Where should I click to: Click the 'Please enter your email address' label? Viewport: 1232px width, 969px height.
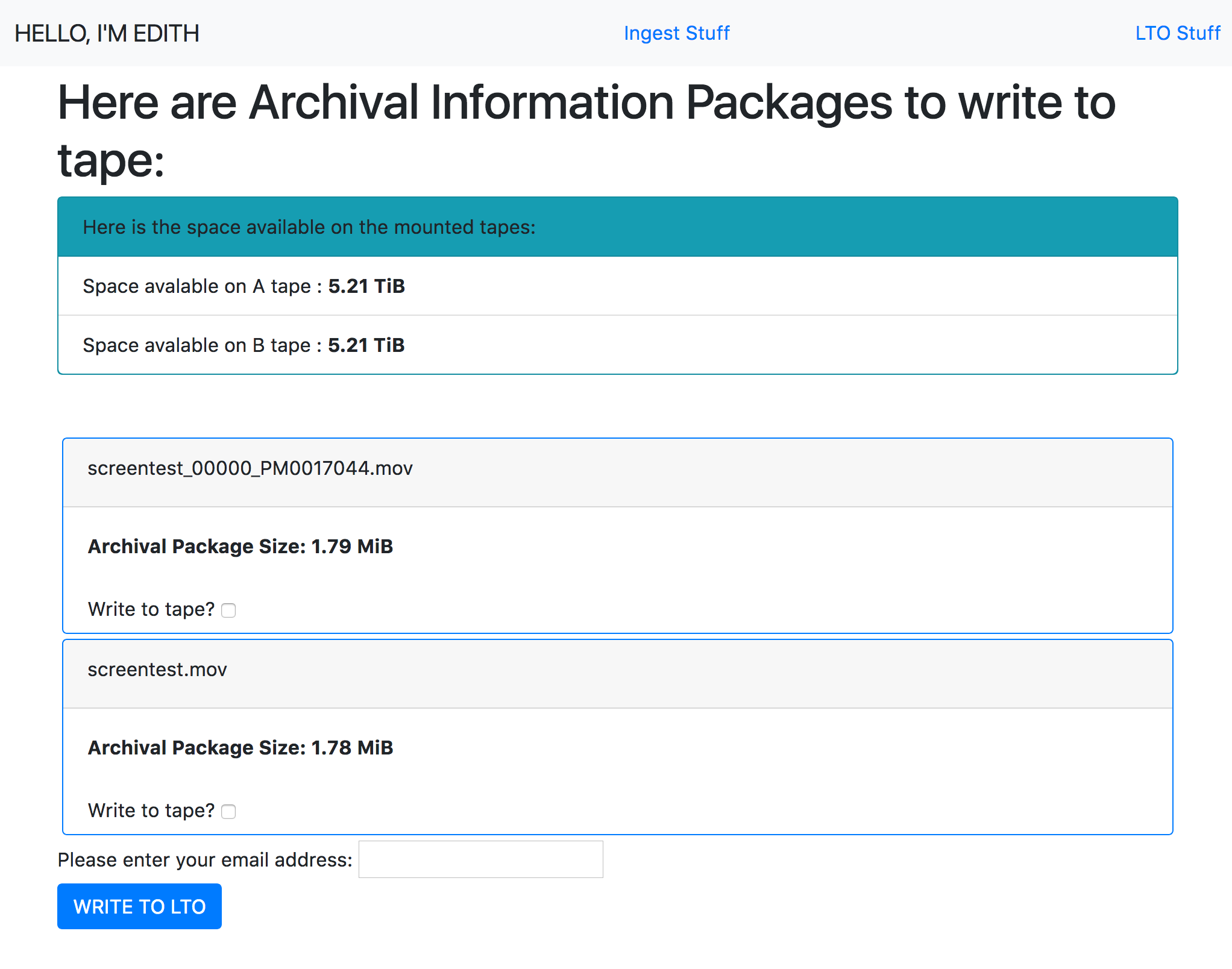pos(205,859)
